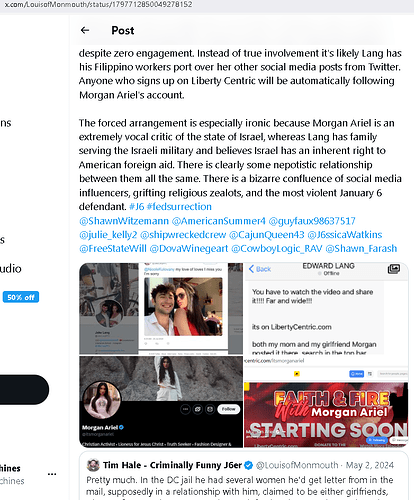Visit @Shawn_Farash profile mention

click(x=361, y=249)
